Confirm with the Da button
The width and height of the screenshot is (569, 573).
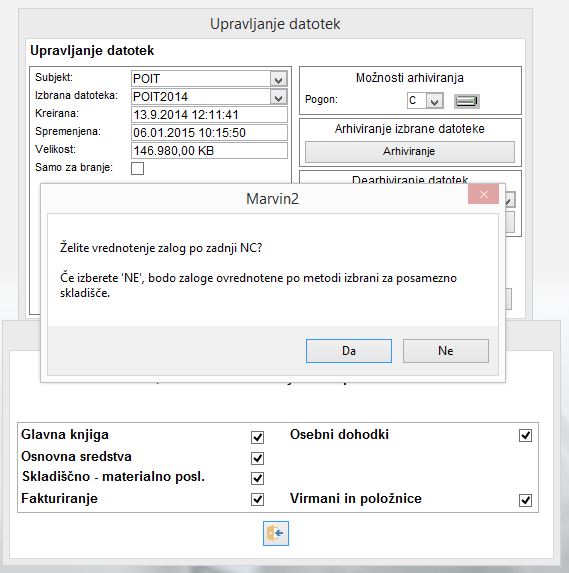click(349, 351)
